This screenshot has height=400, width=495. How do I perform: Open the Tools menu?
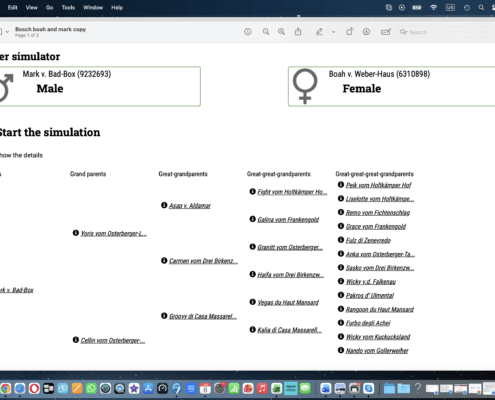pyautogui.click(x=68, y=7)
